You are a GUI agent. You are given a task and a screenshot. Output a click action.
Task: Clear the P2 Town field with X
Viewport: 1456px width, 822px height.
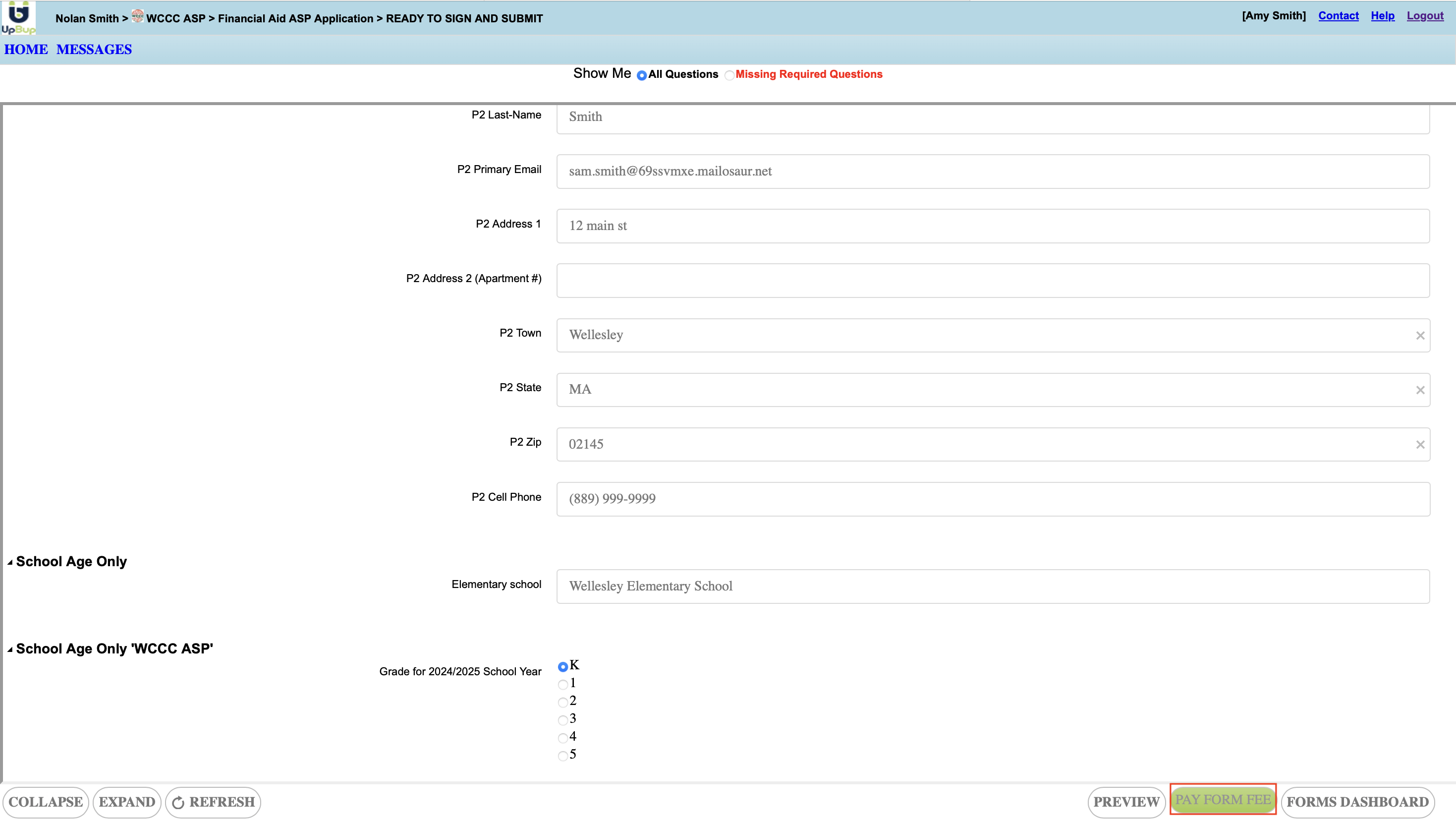(x=1420, y=336)
